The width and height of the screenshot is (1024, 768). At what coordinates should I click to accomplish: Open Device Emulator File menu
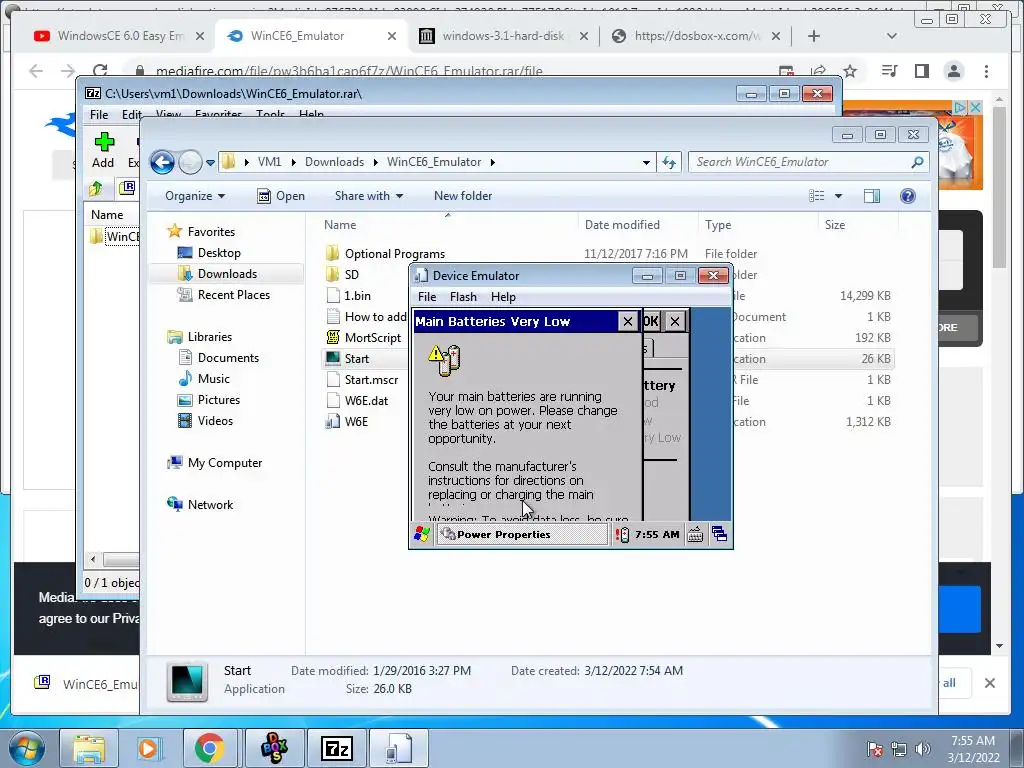coord(427,296)
